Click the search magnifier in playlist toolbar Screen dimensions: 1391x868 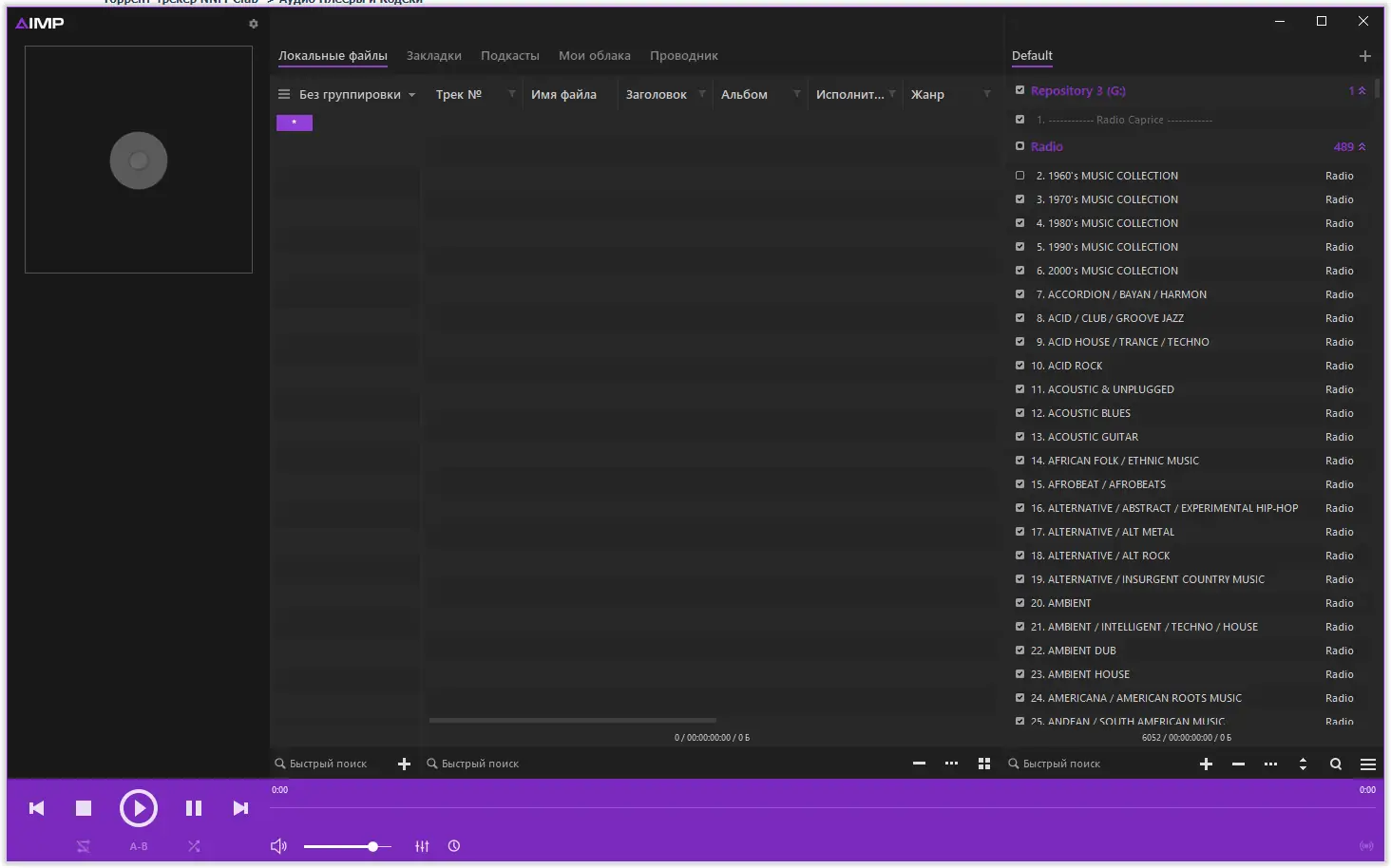point(1335,764)
